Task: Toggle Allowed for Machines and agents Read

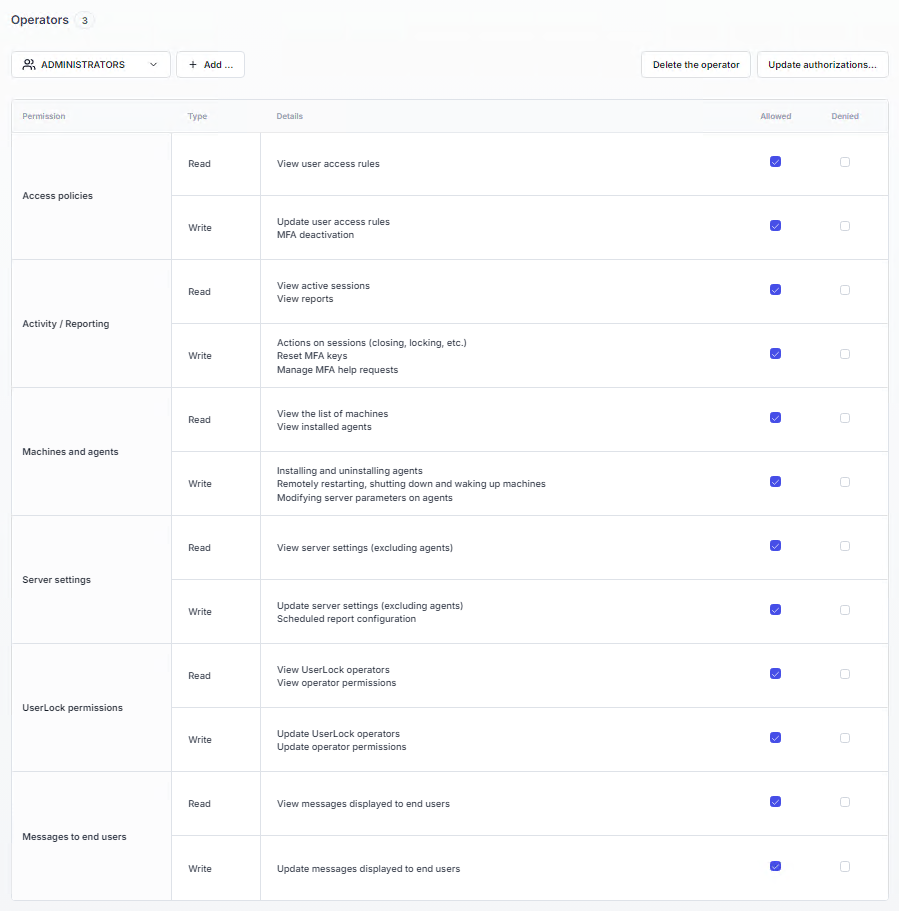Action: tap(775, 418)
